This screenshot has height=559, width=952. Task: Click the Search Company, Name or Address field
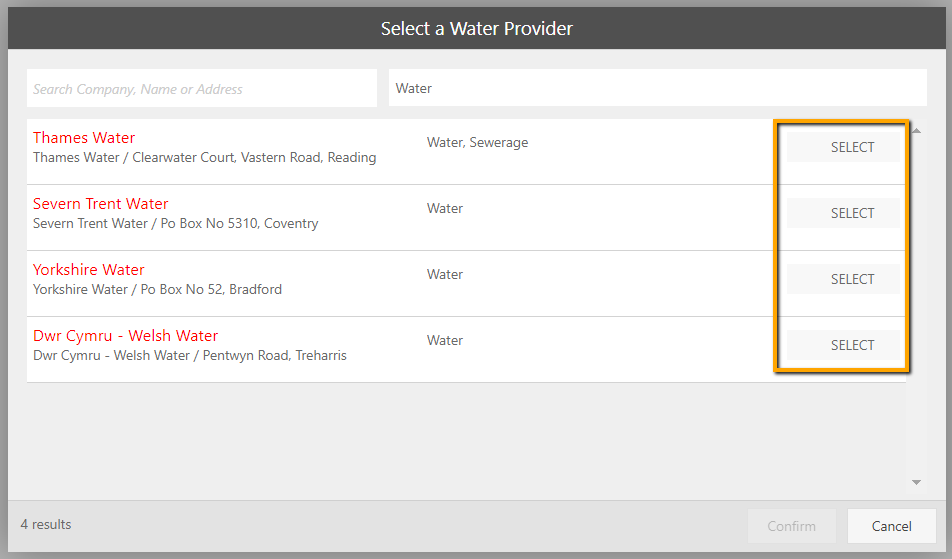[201, 89]
